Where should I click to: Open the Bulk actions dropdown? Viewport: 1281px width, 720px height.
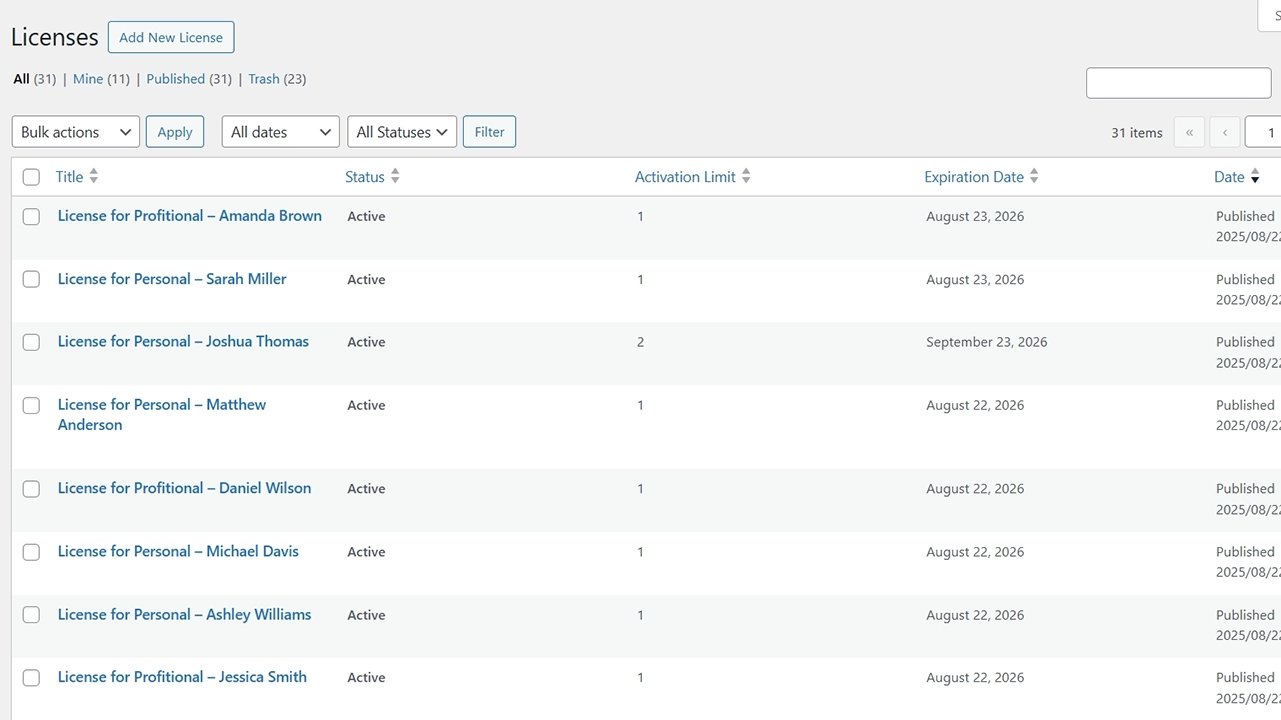(x=75, y=132)
